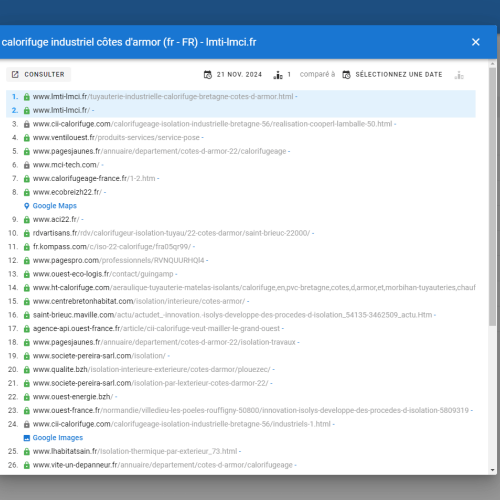Viewport: 500px width, 500px height.
Task: Click calendar icon next to 21 NOV. 2024
Action: pos(208,75)
